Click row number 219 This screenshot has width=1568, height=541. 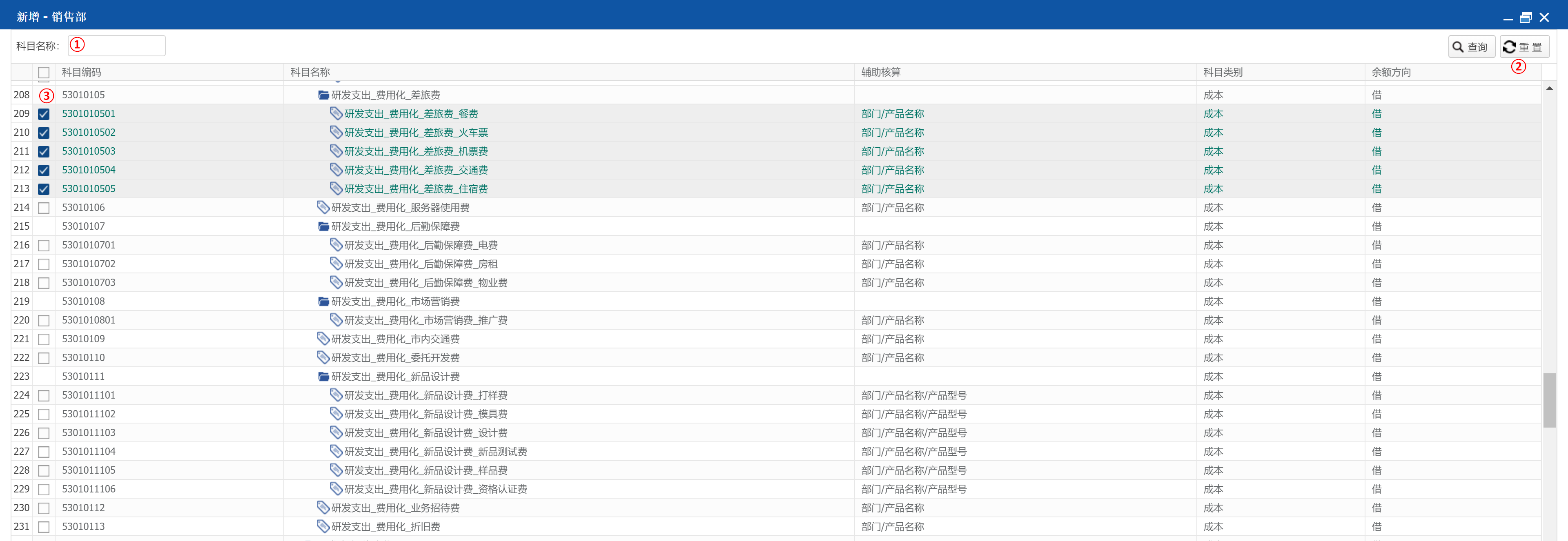(x=21, y=301)
